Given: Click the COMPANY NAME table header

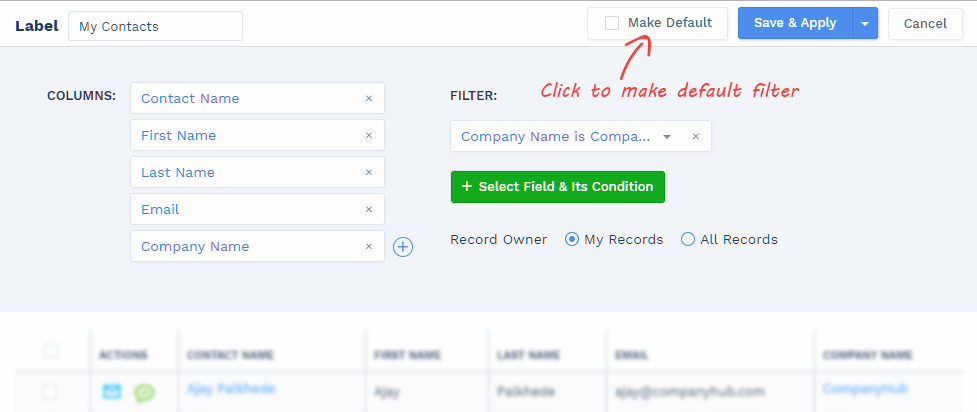Looking at the screenshot, I should tap(867, 355).
